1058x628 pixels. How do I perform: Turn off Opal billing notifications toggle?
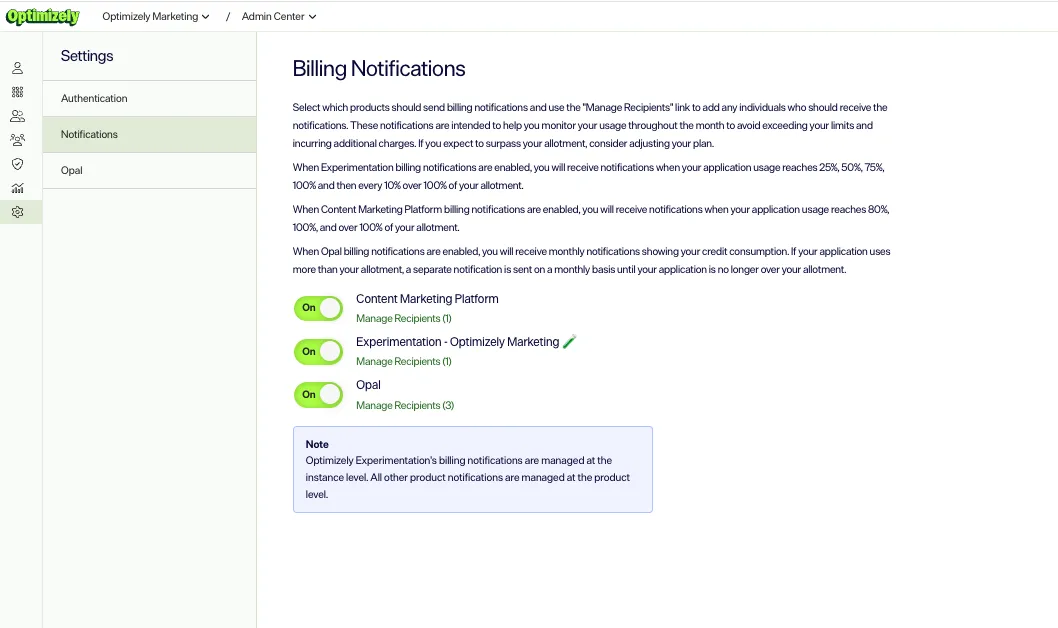tap(318, 395)
